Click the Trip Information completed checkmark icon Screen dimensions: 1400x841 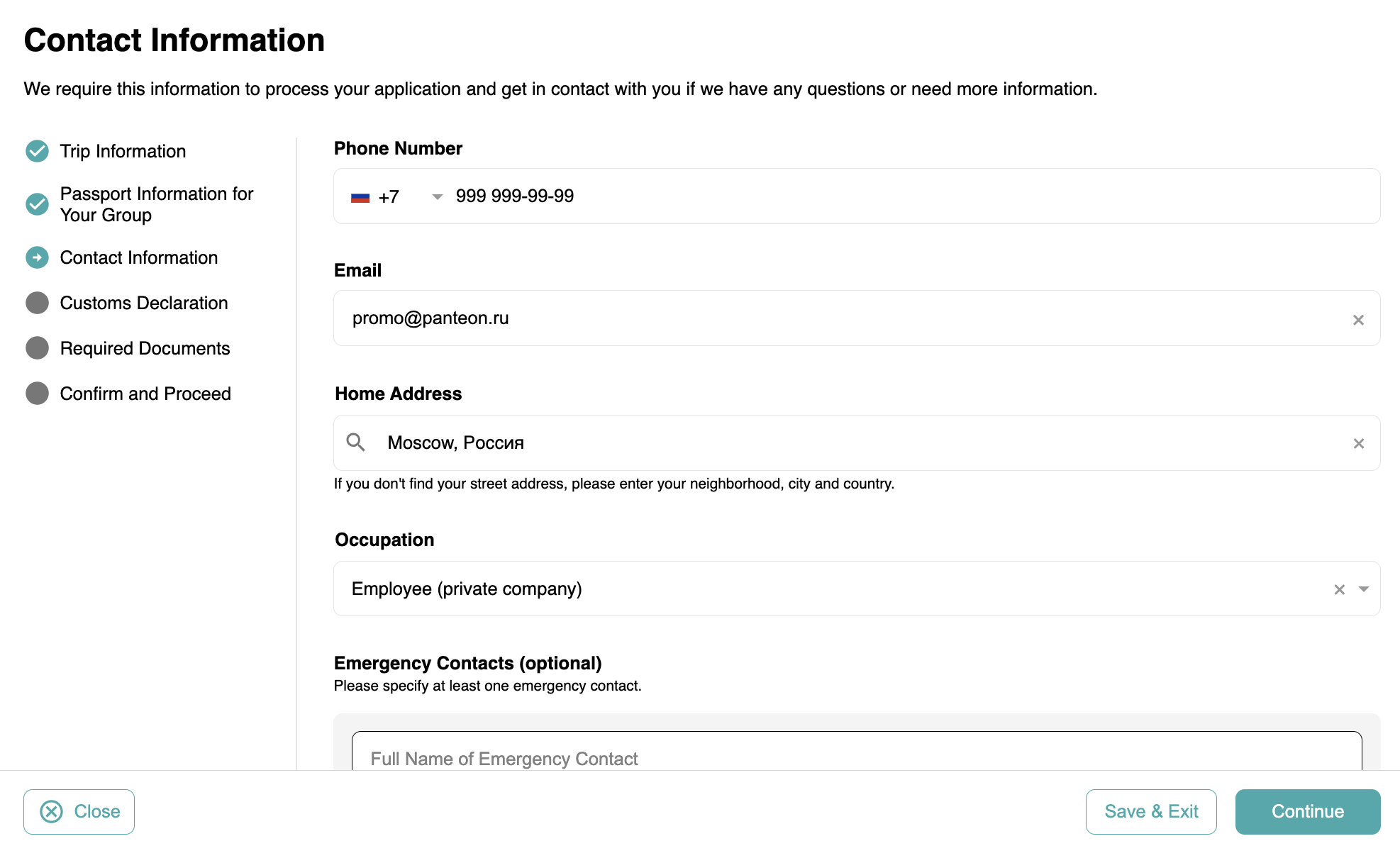37,151
